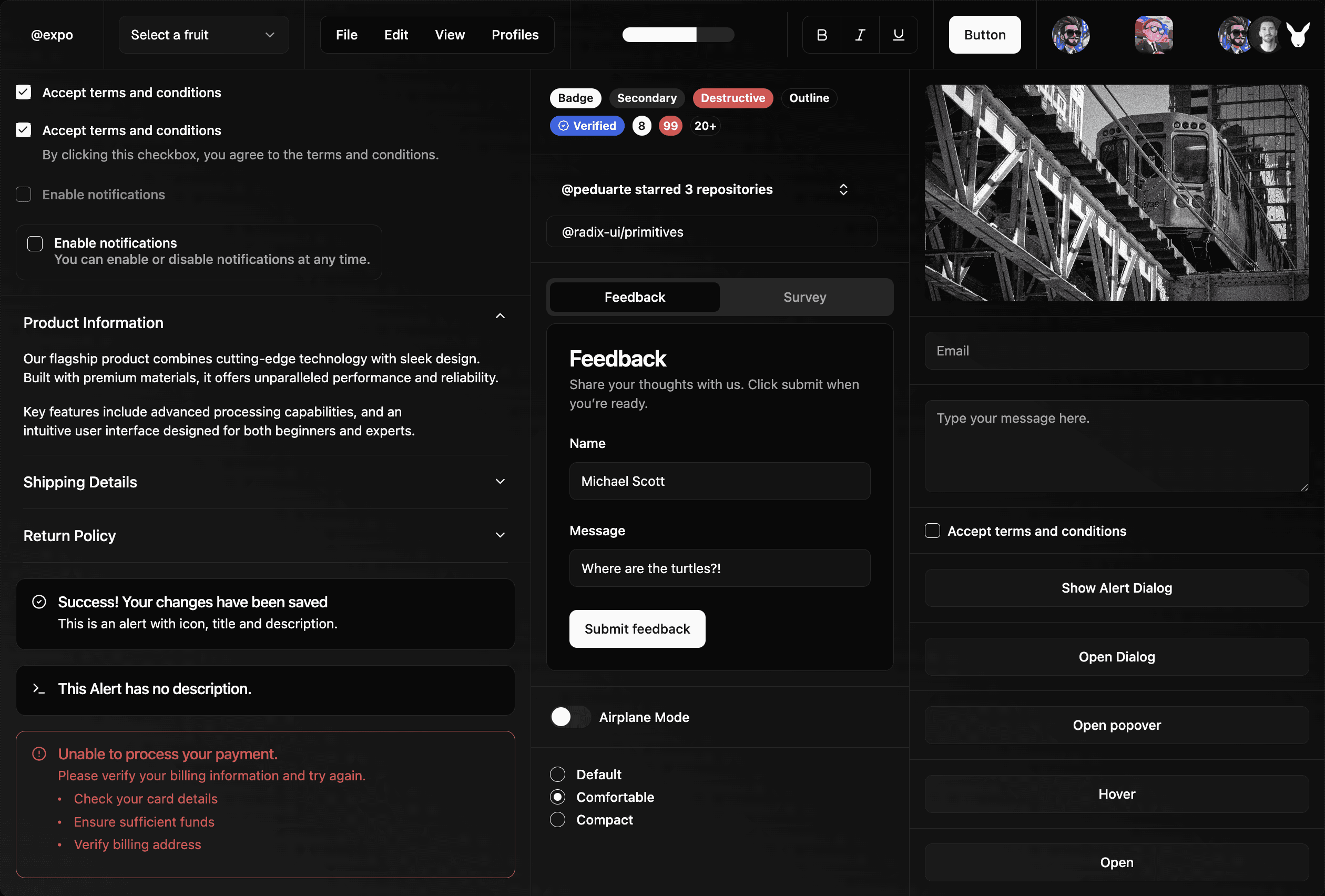Click the Verified badge checkmark icon
This screenshot has height=896, width=1325.
pos(563,126)
